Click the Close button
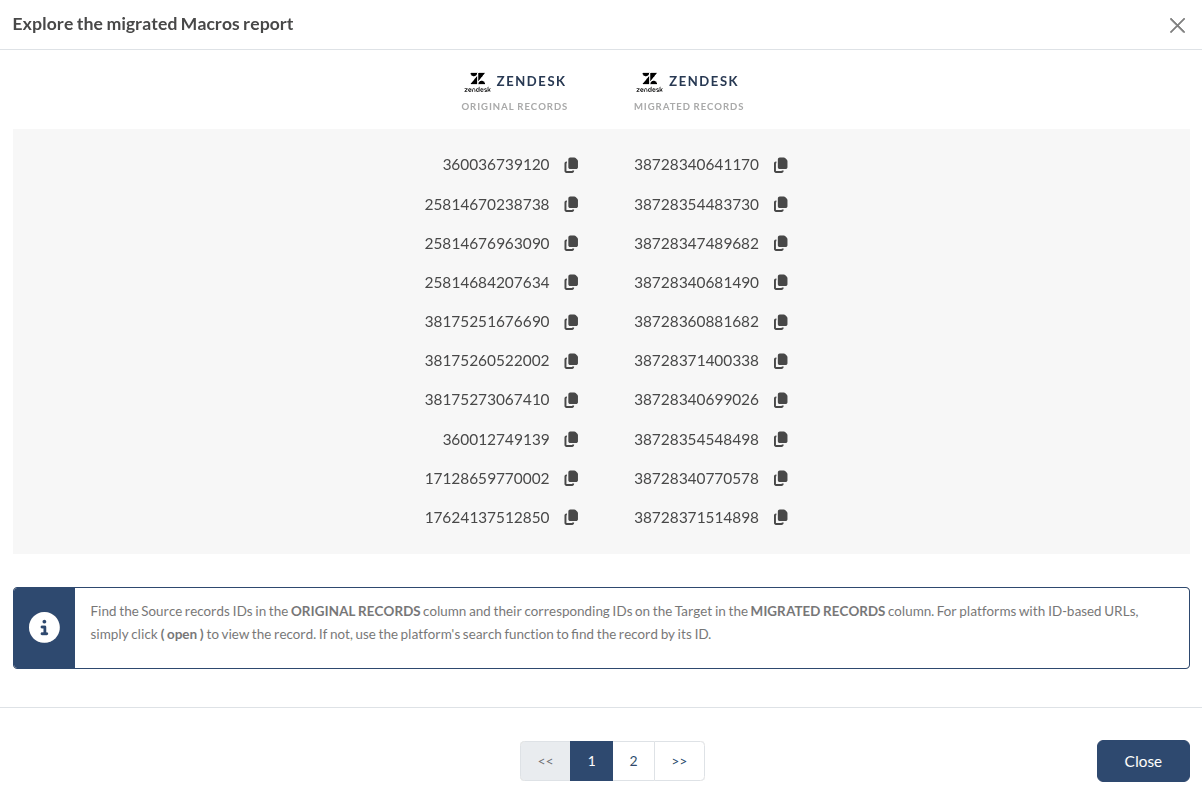 1143,761
